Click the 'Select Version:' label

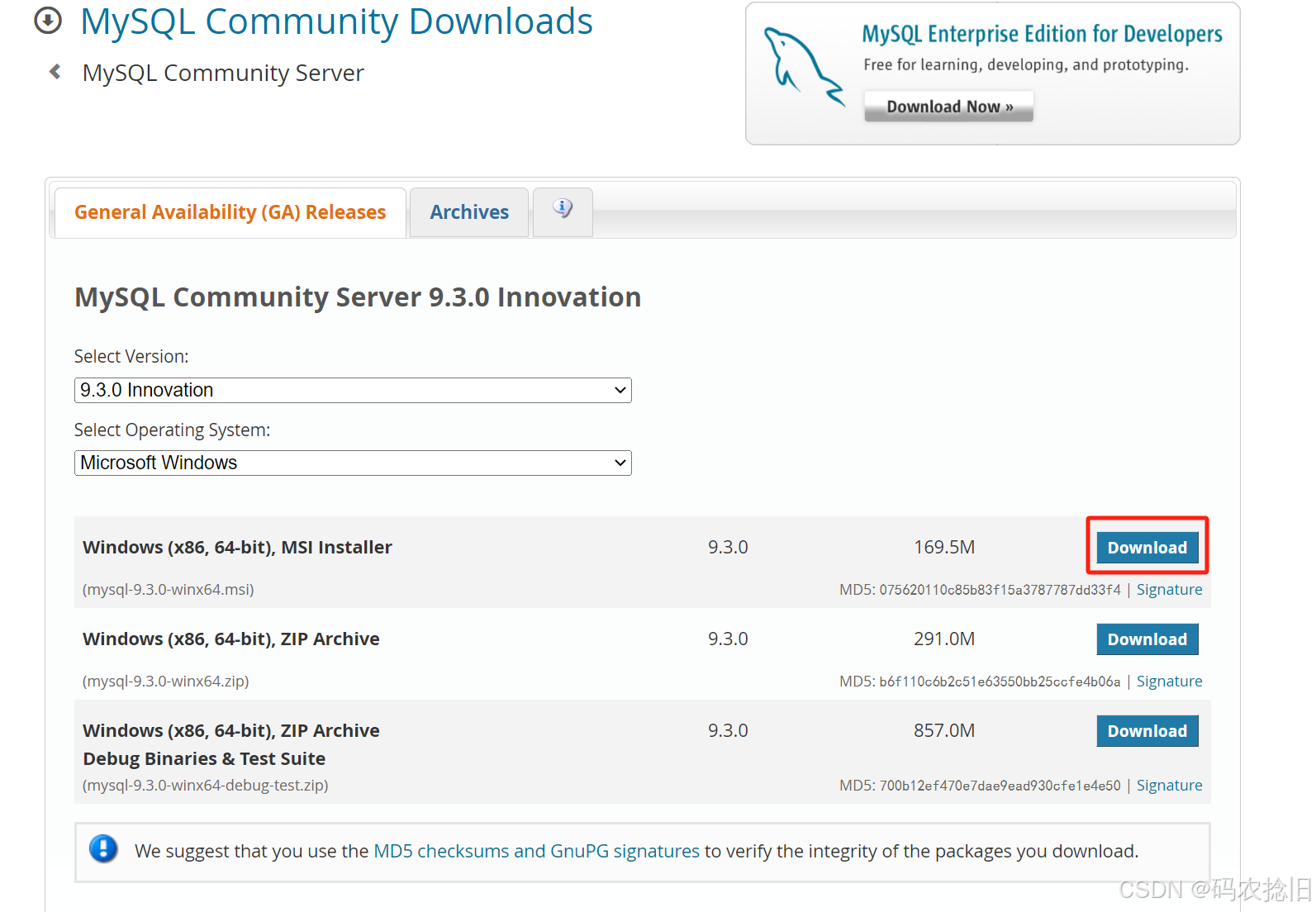pos(131,356)
